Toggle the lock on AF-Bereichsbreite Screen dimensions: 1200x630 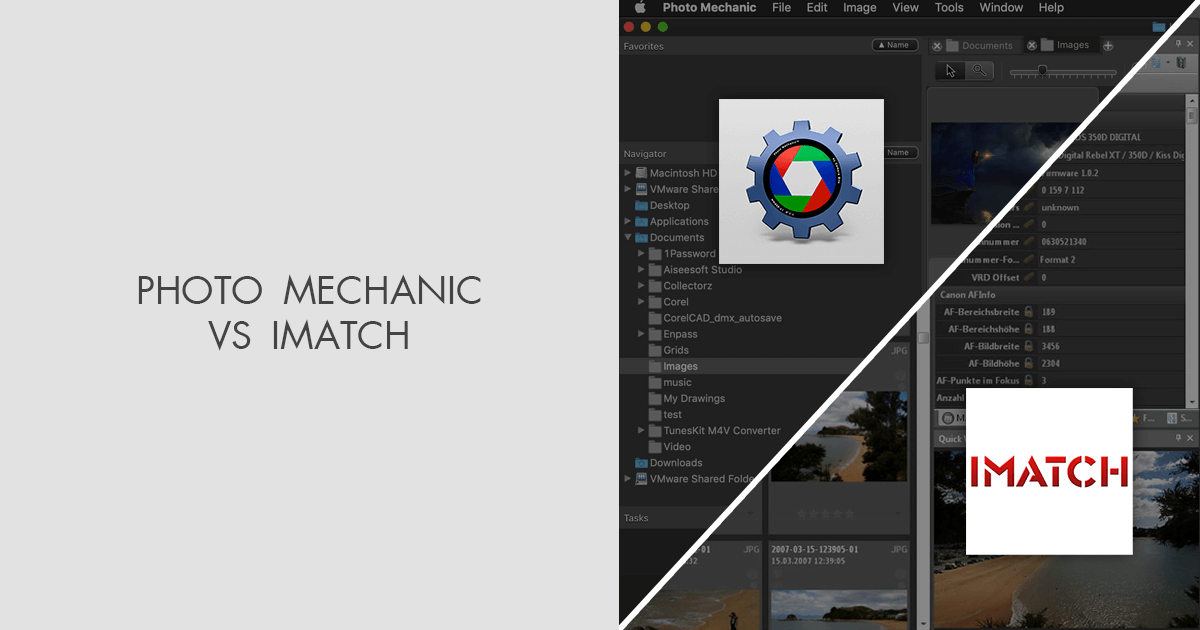point(1029,311)
